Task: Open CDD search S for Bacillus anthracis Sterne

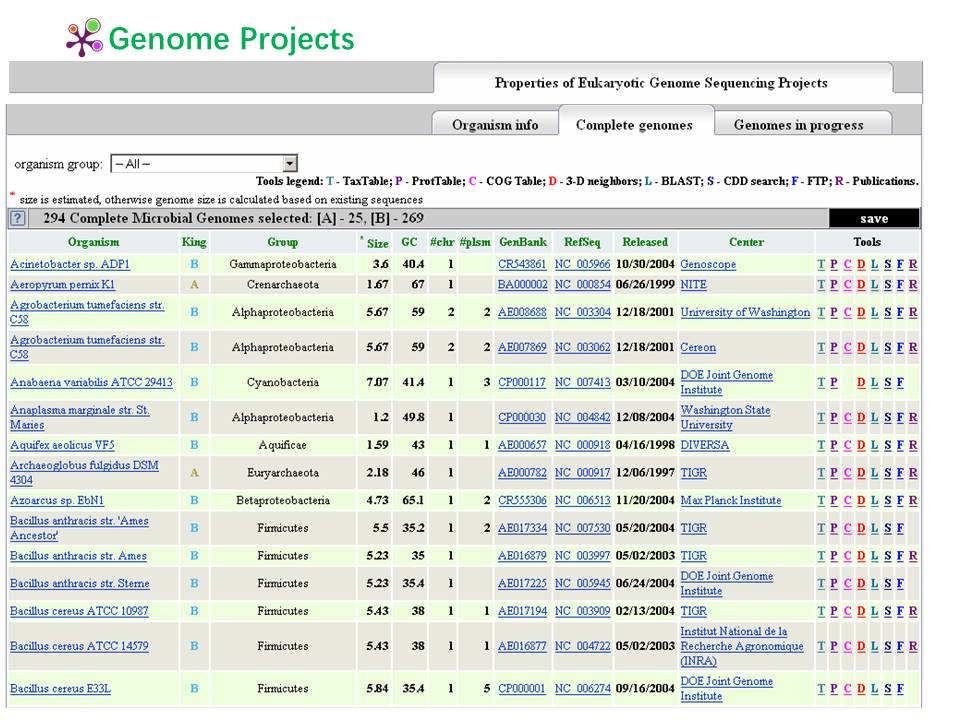Action: point(888,584)
